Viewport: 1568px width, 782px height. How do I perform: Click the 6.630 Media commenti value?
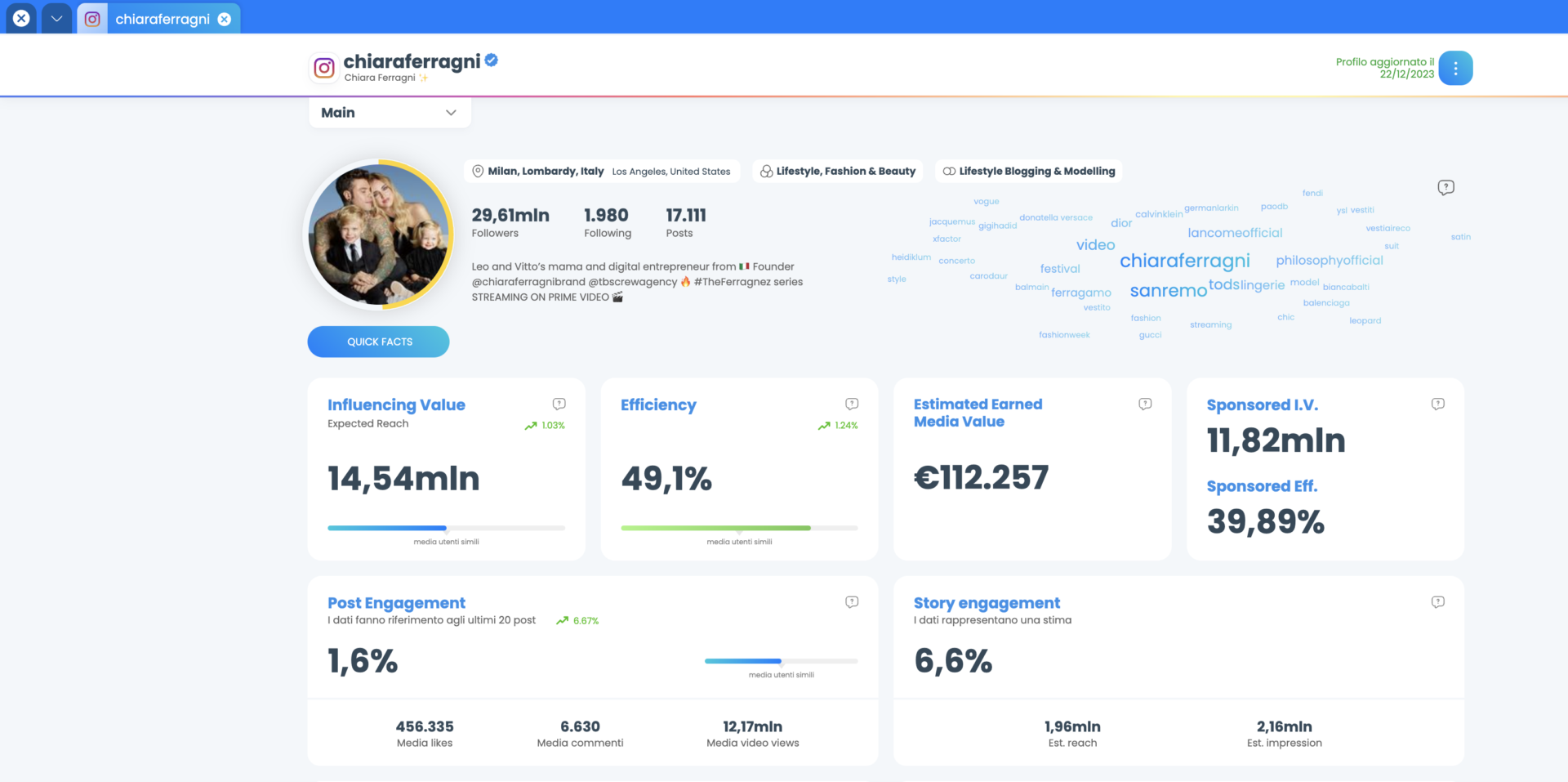(x=580, y=726)
